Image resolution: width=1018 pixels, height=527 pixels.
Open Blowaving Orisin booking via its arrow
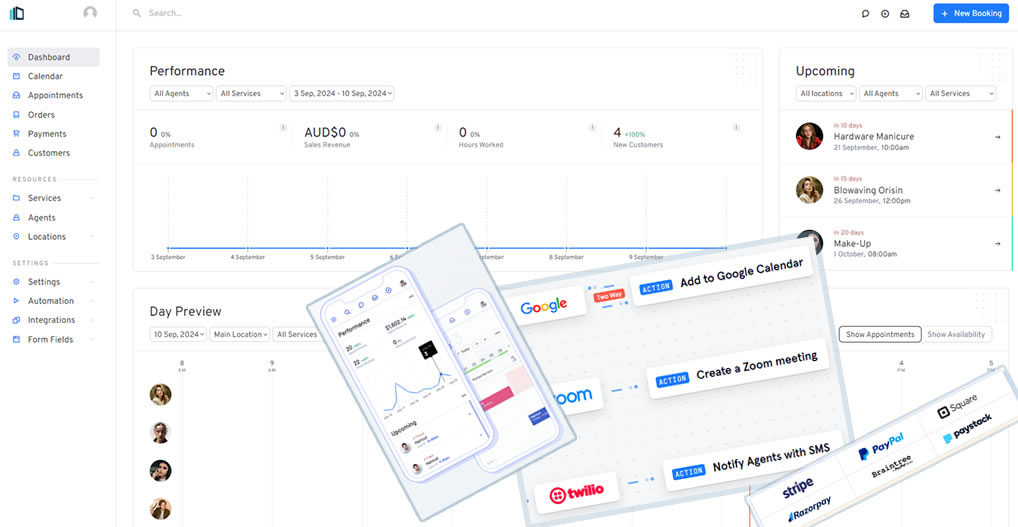coord(997,190)
